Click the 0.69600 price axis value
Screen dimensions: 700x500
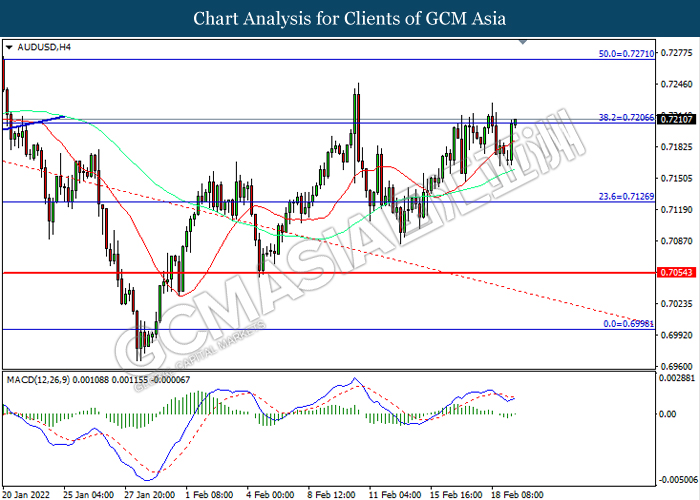point(676,366)
